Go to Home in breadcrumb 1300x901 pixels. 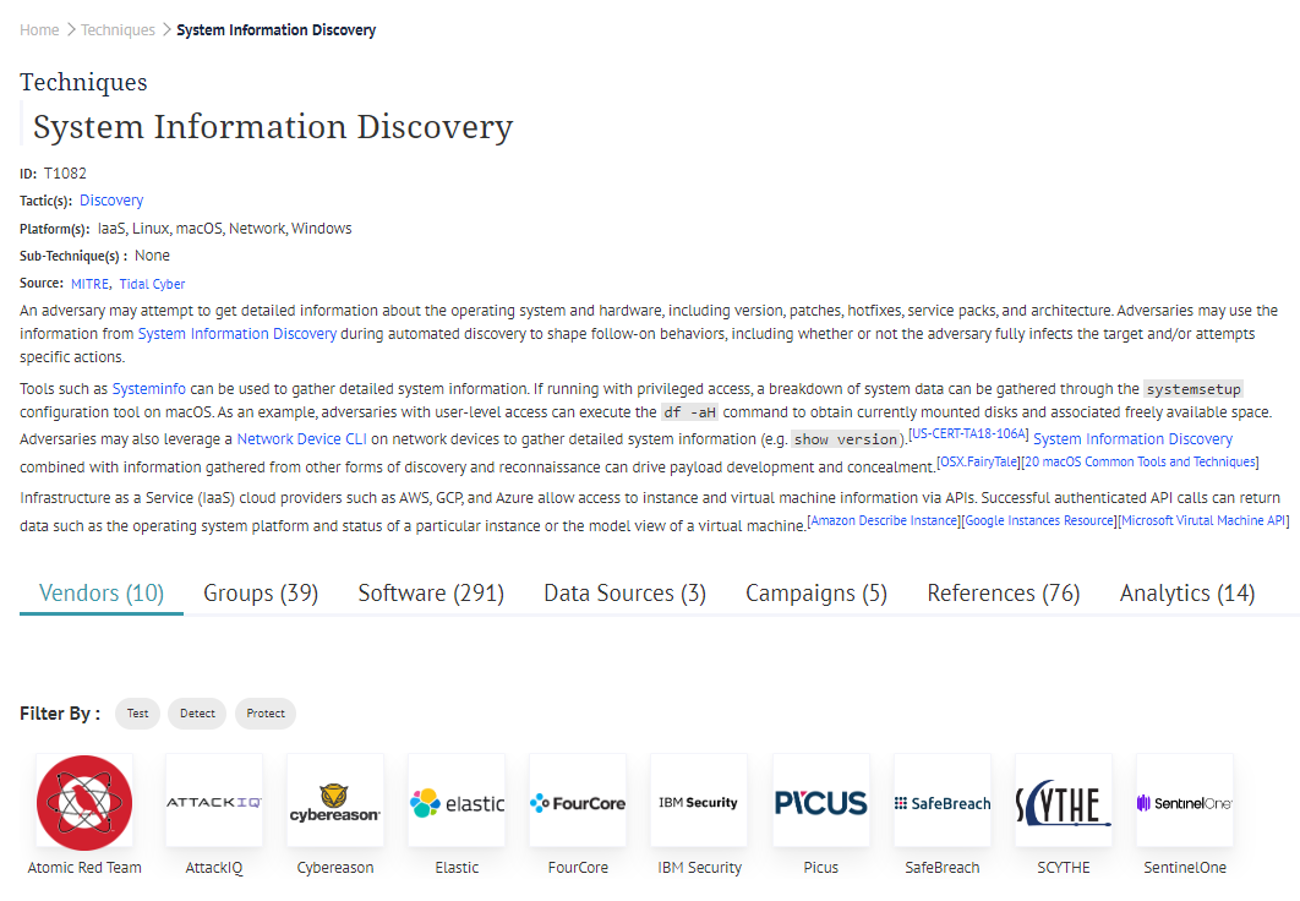pos(40,30)
